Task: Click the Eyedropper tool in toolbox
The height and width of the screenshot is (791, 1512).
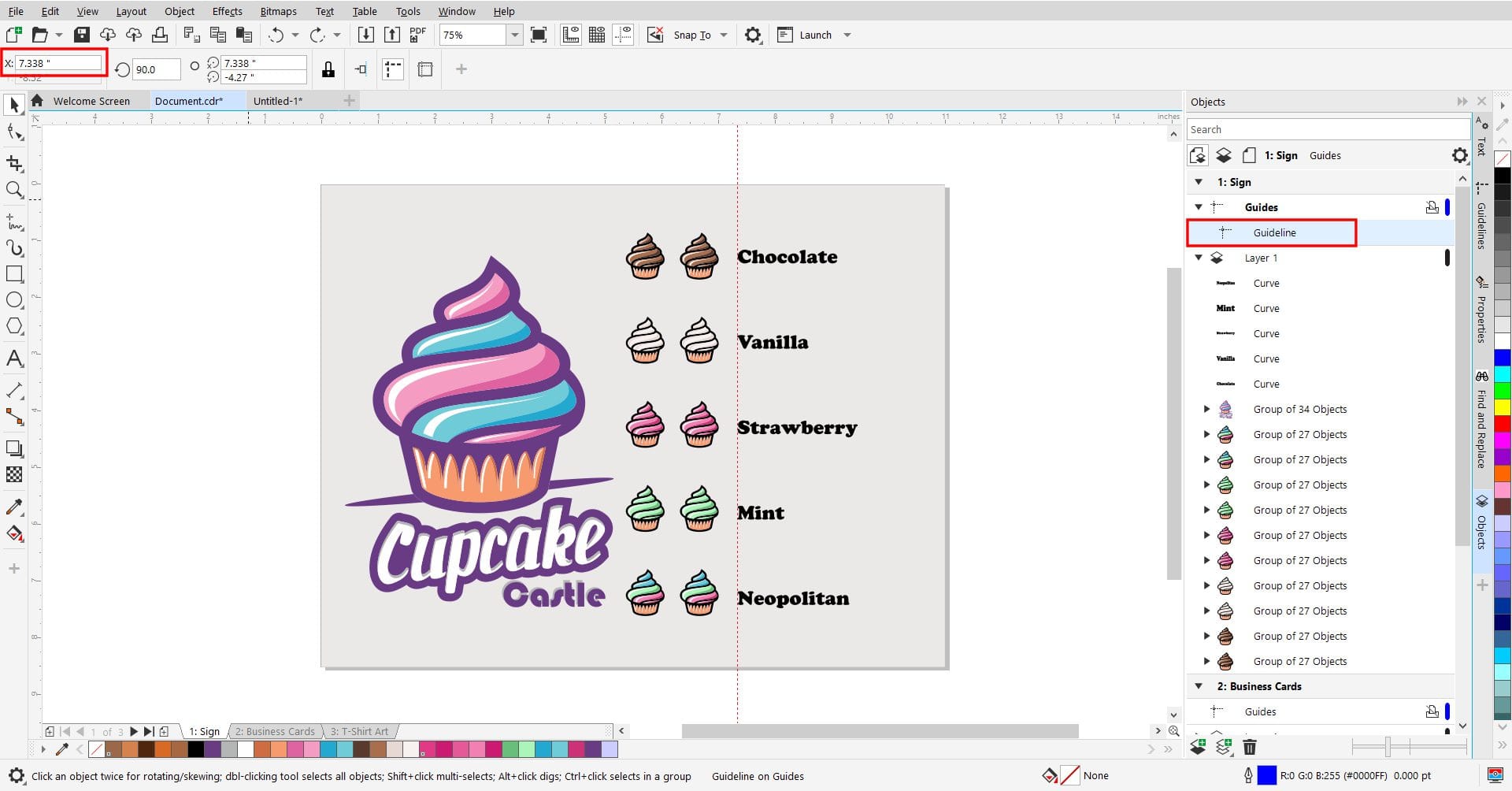Action: (x=14, y=507)
